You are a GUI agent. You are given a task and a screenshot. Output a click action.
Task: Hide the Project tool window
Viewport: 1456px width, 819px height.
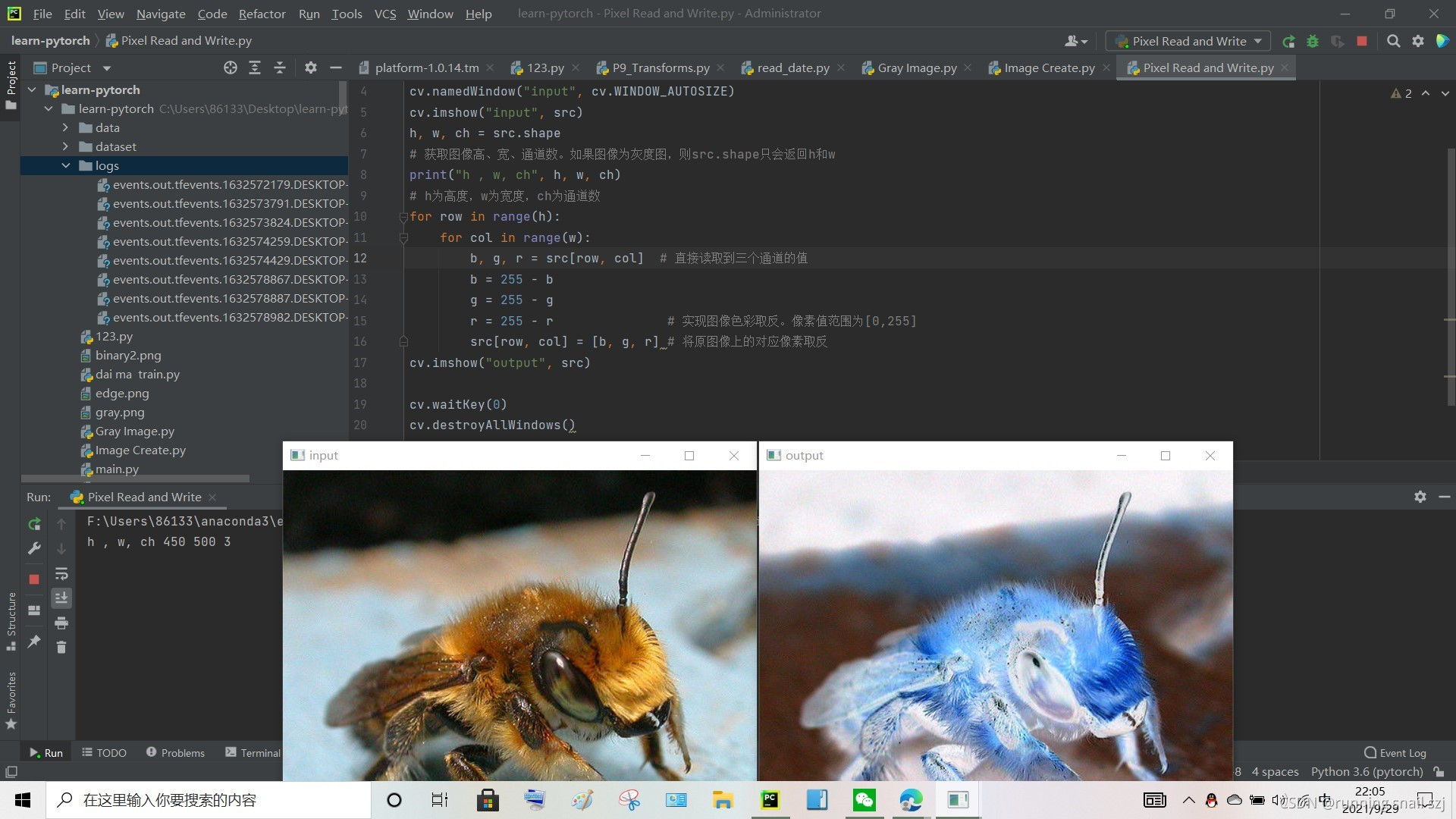point(336,68)
